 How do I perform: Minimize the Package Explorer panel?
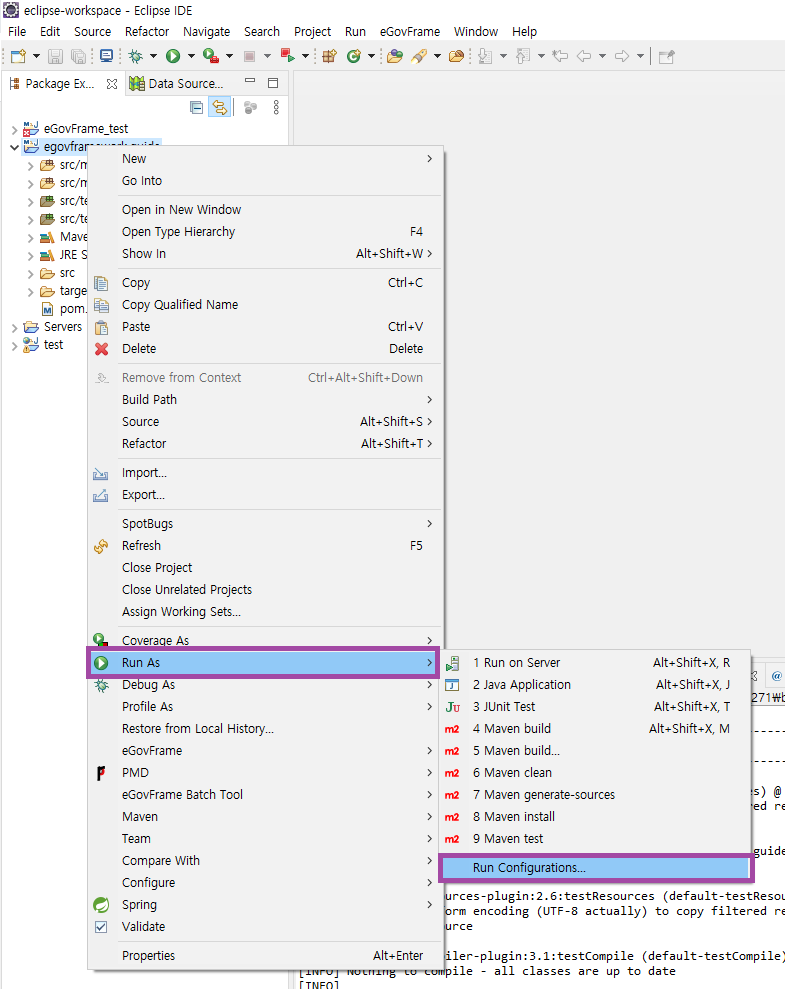pyautogui.click(x=250, y=82)
